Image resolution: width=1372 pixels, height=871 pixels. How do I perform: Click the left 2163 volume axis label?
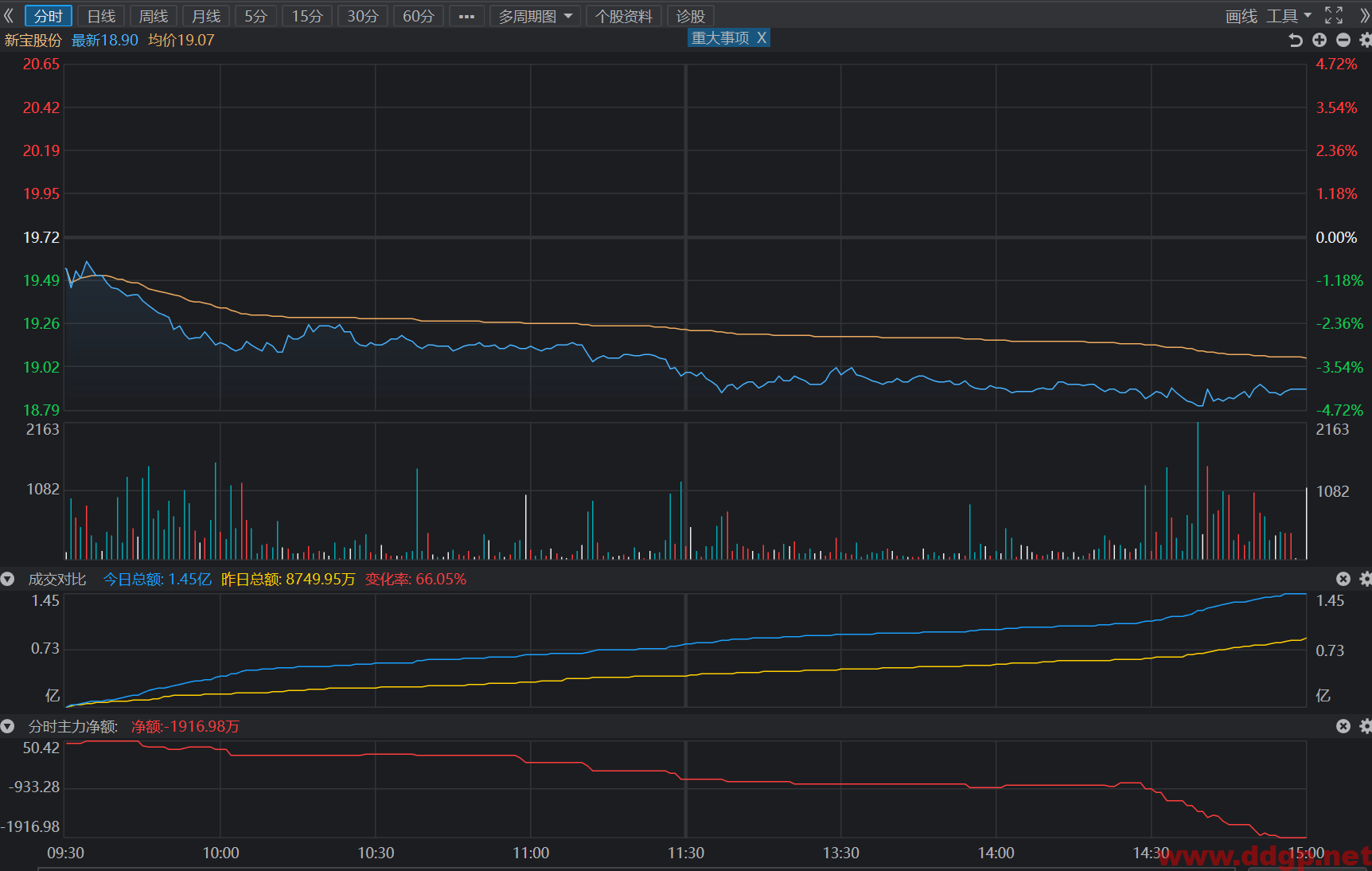click(43, 429)
